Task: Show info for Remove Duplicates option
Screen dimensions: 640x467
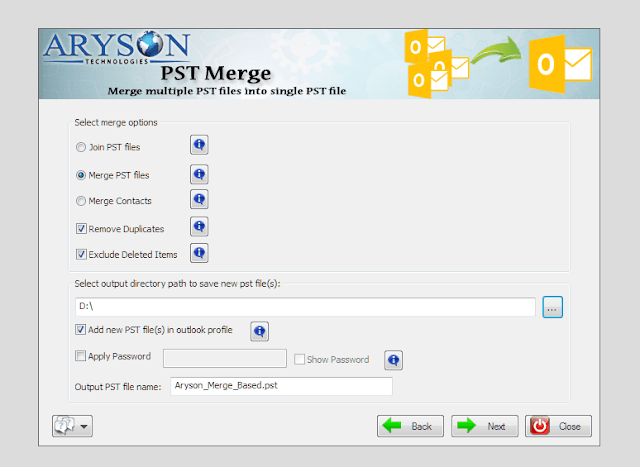Action: [199, 227]
